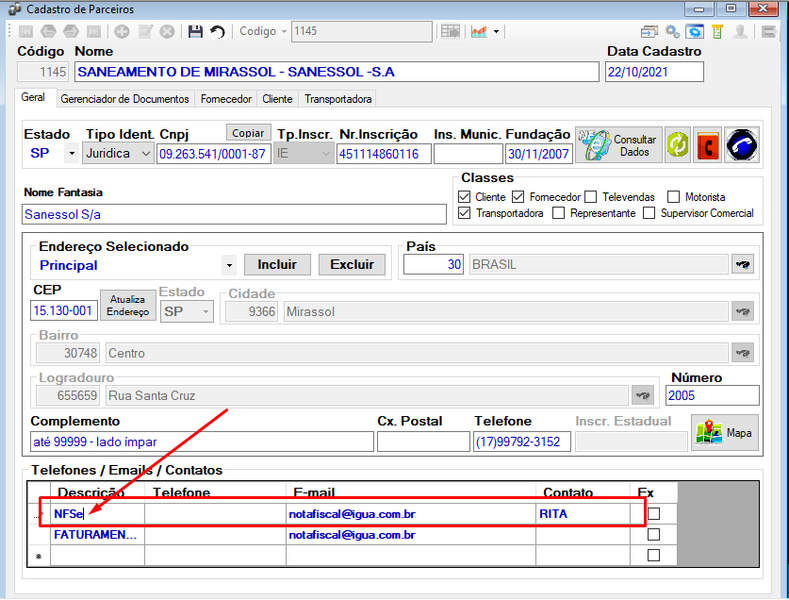Click the Número field 2005

[712, 396]
